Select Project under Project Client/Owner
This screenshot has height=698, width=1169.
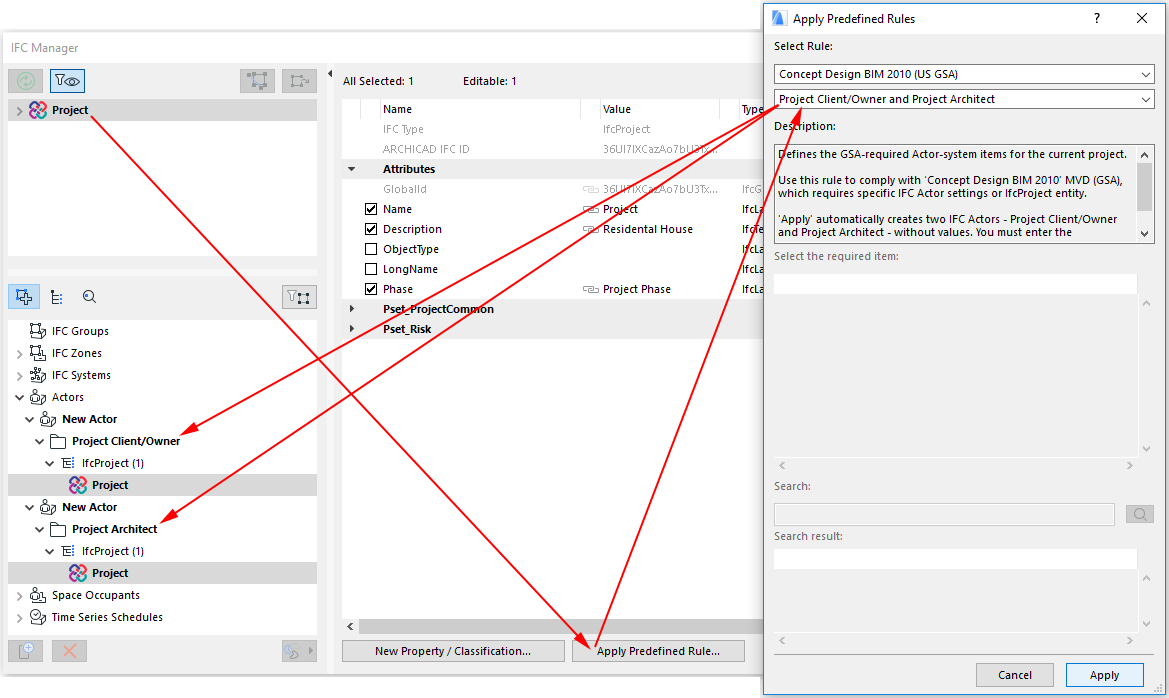pos(110,485)
